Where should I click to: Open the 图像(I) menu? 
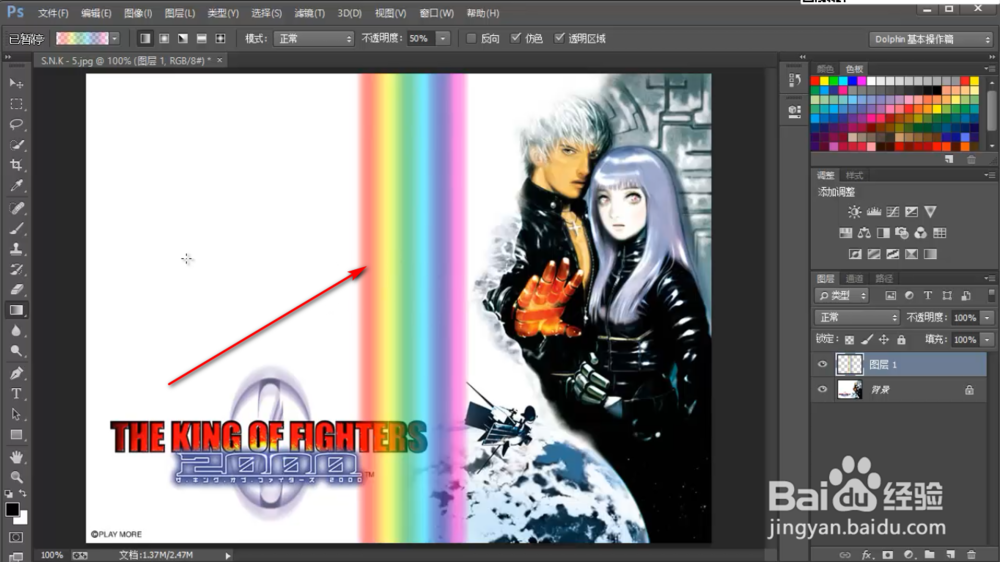click(x=138, y=13)
